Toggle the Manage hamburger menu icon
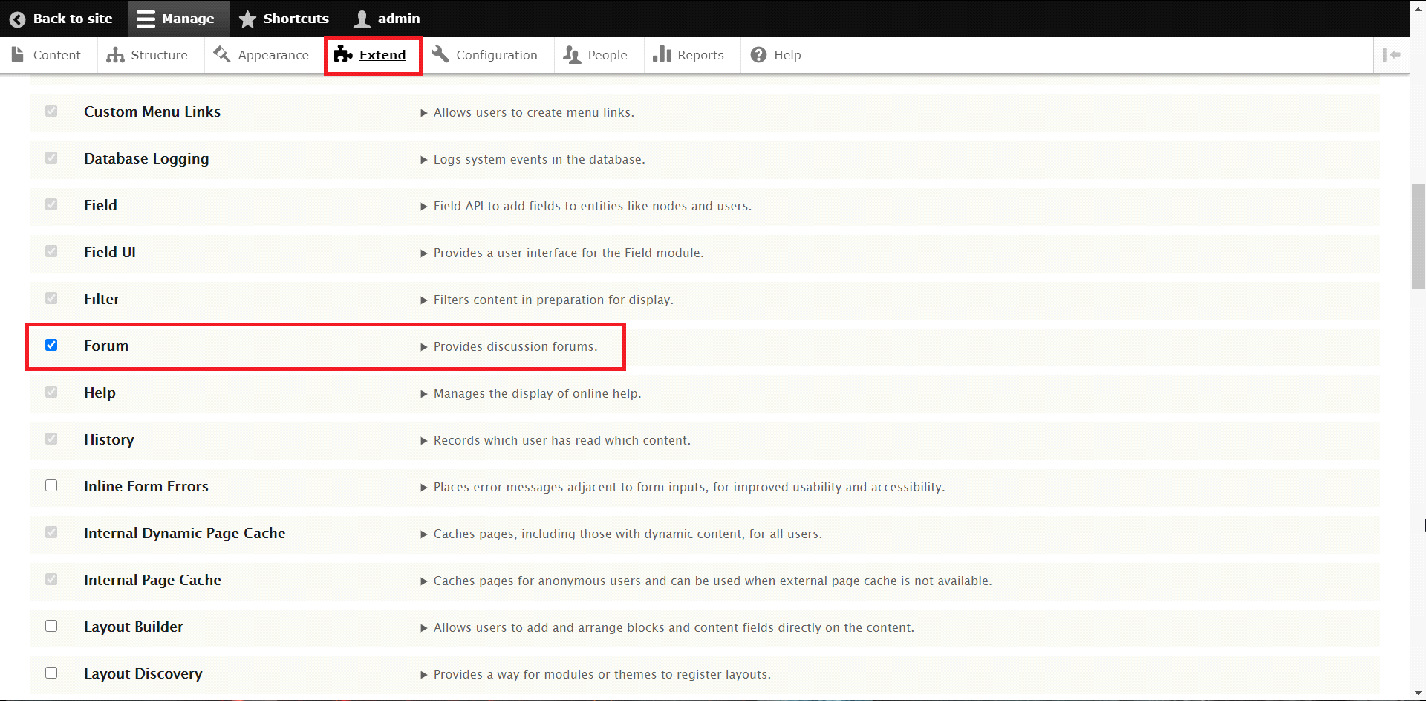The height and width of the screenshot is (701, 1426). [x=146, y=19]
